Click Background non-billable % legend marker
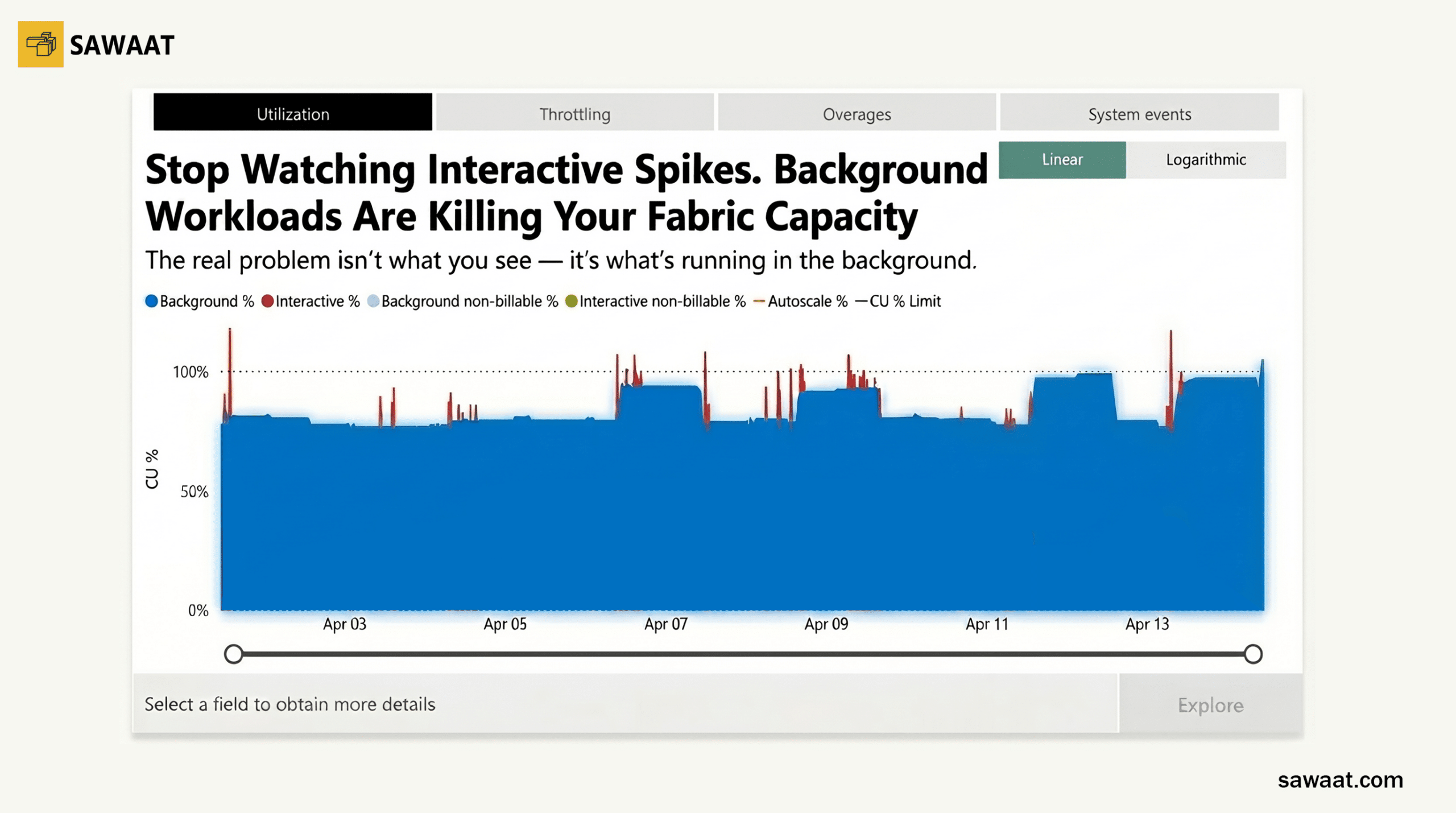 (x=373, y=302)
